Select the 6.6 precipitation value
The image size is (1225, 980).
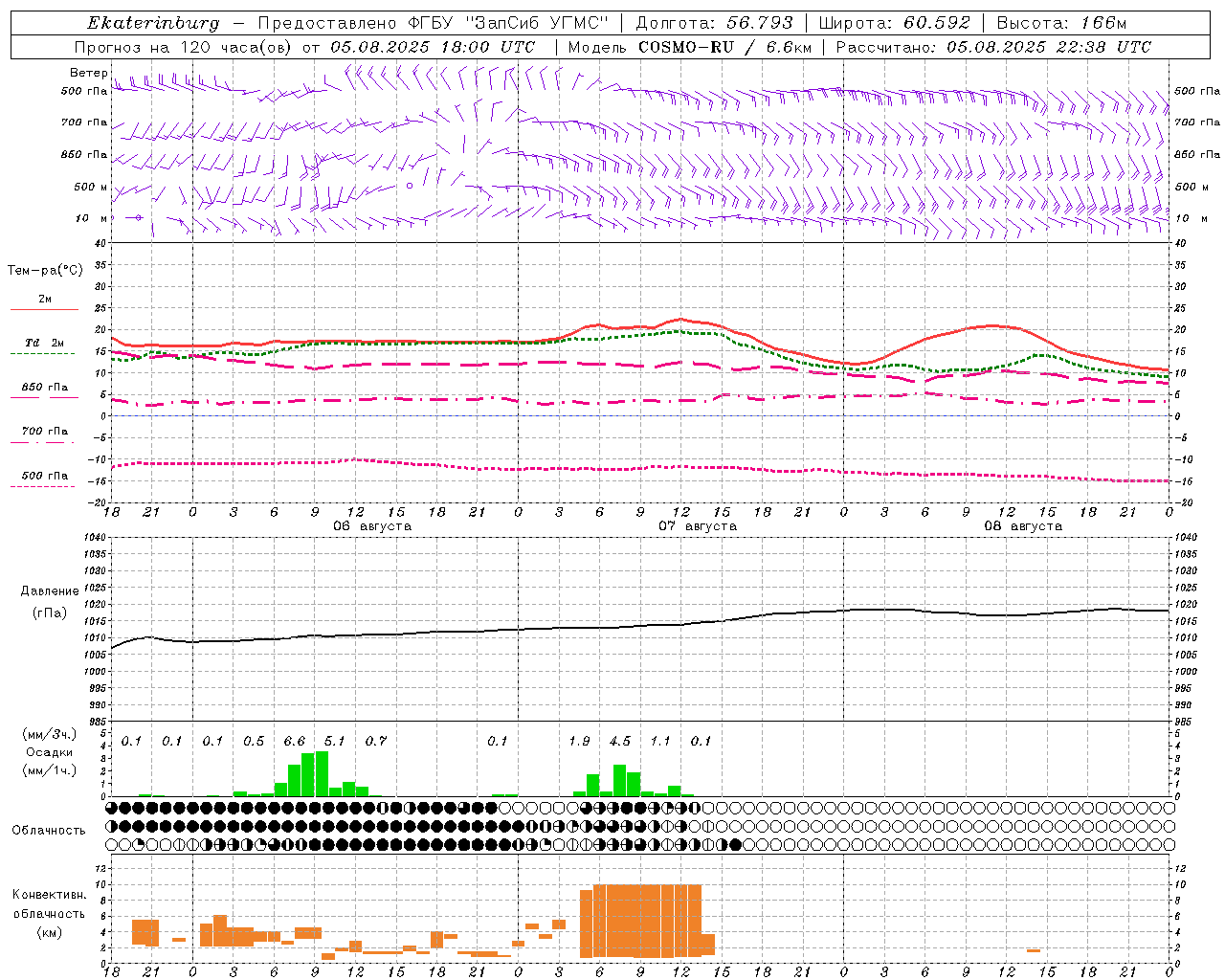[x=295, y=742]
